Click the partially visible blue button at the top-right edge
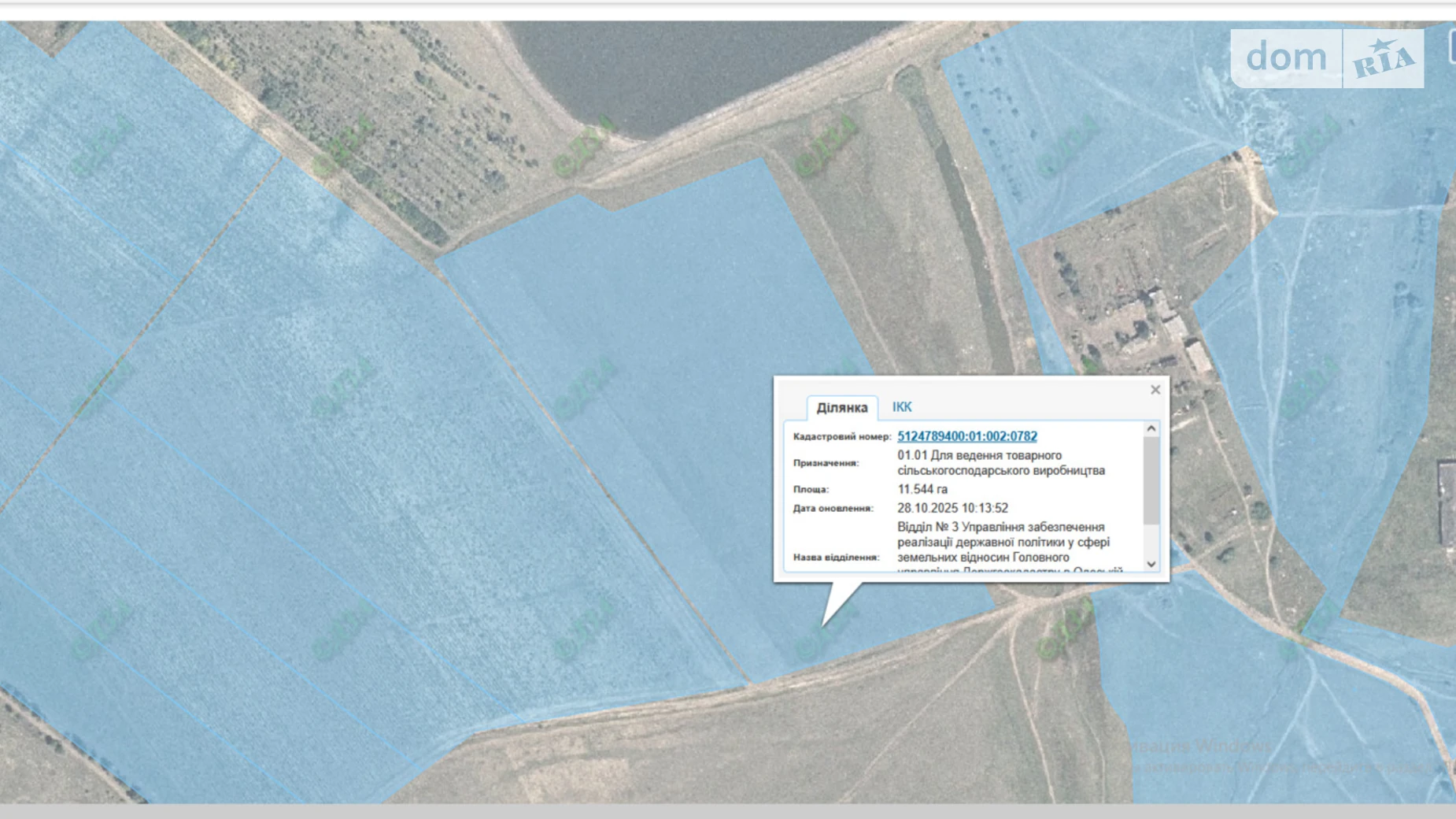 point(1451,46)
